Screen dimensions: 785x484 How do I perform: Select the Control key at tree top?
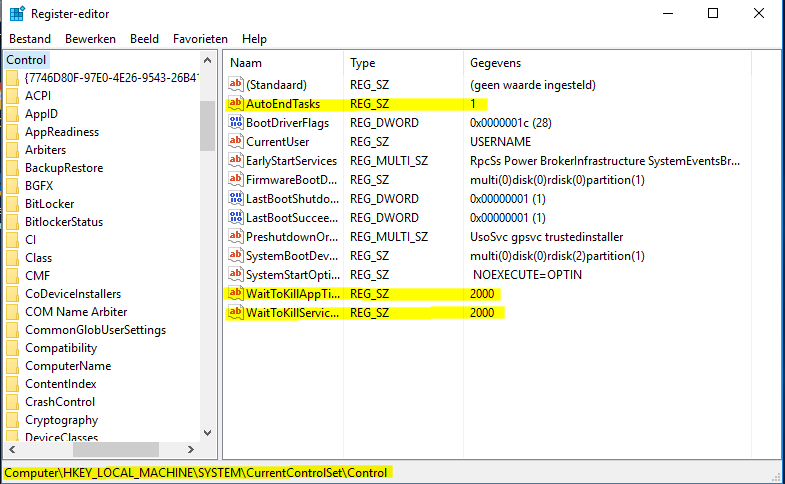click(27, 60)
